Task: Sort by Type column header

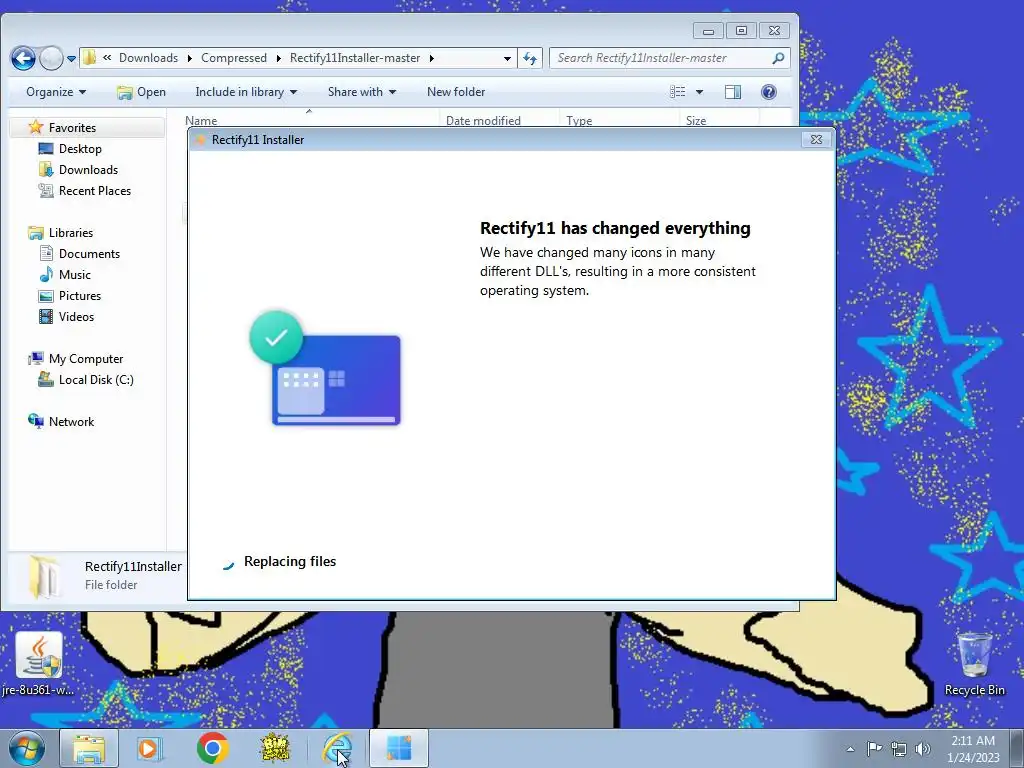Action: (620, 120)
